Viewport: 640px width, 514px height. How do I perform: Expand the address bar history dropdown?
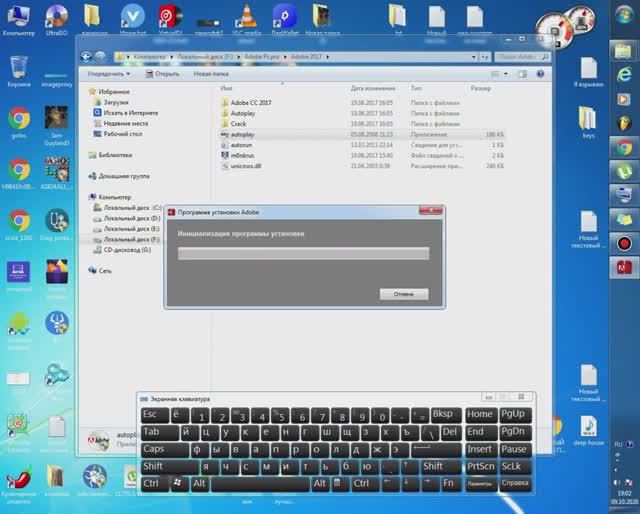pyautogui.click(x=473, y=57)
